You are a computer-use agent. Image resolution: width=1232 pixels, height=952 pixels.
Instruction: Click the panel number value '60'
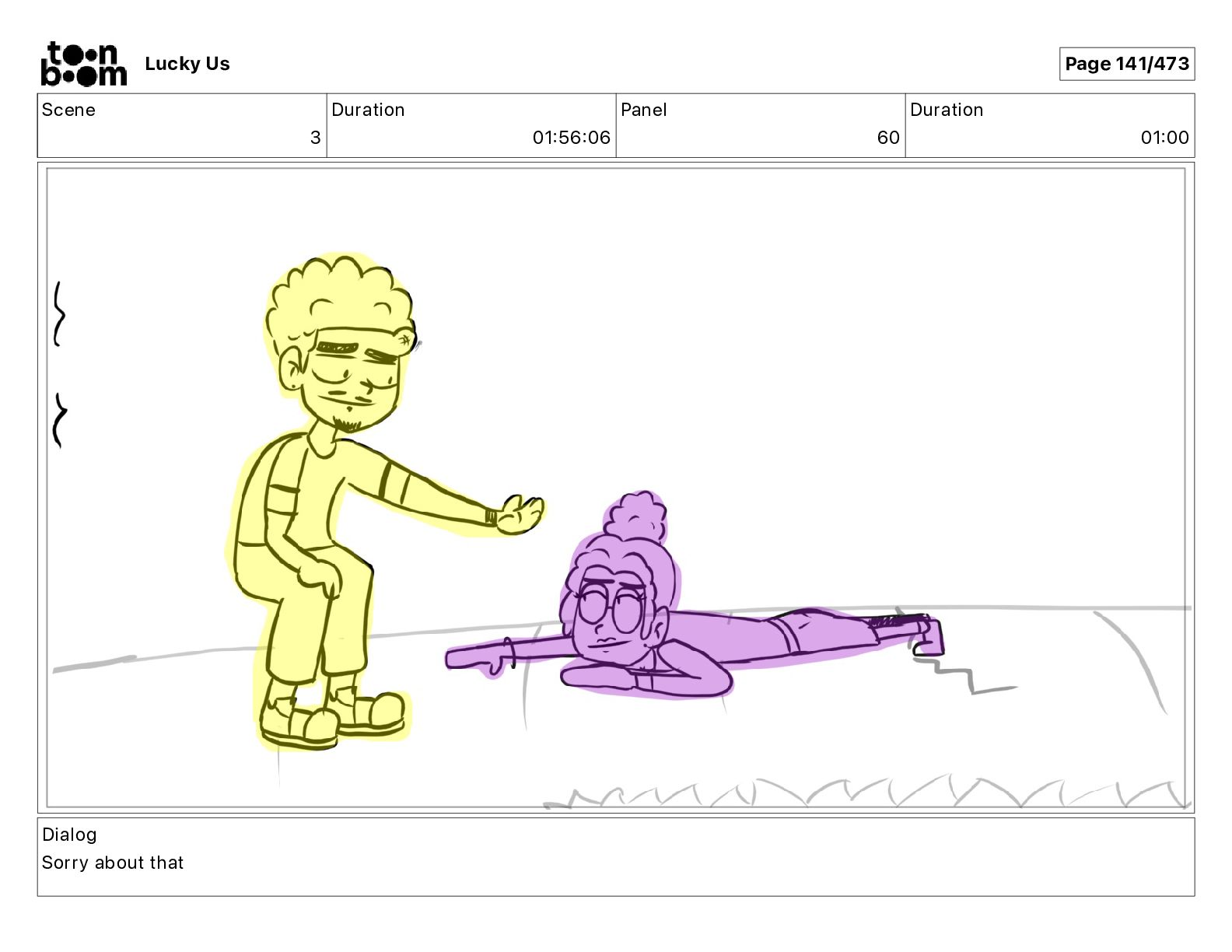tap(888, 138)
